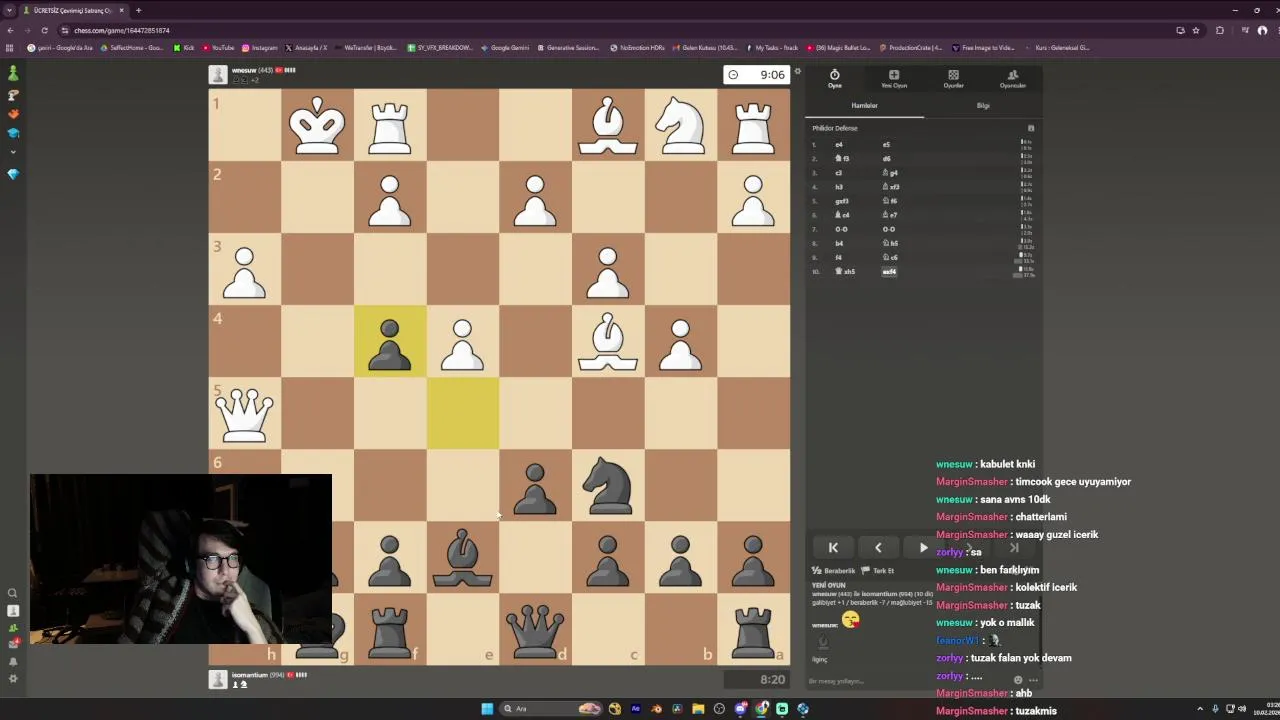
Task: Select the black move d6 in the move list
Action: (886, 158)
